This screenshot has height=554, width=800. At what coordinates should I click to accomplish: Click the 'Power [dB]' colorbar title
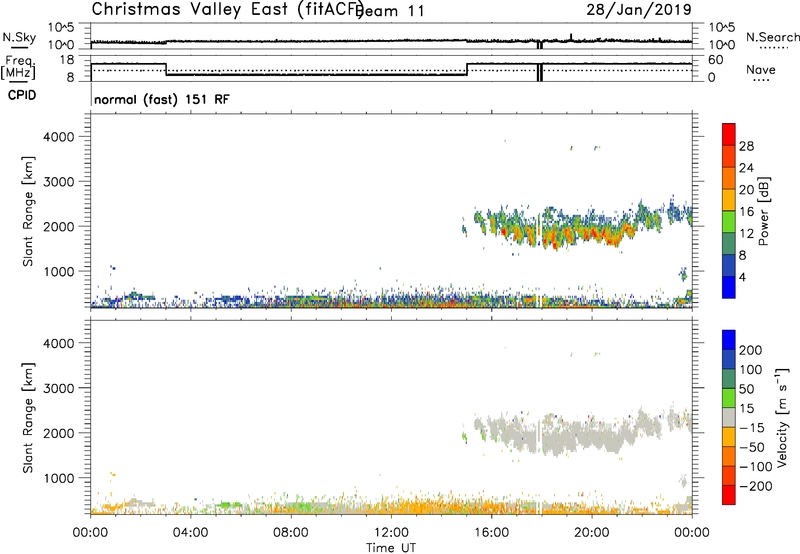[763, 211]
